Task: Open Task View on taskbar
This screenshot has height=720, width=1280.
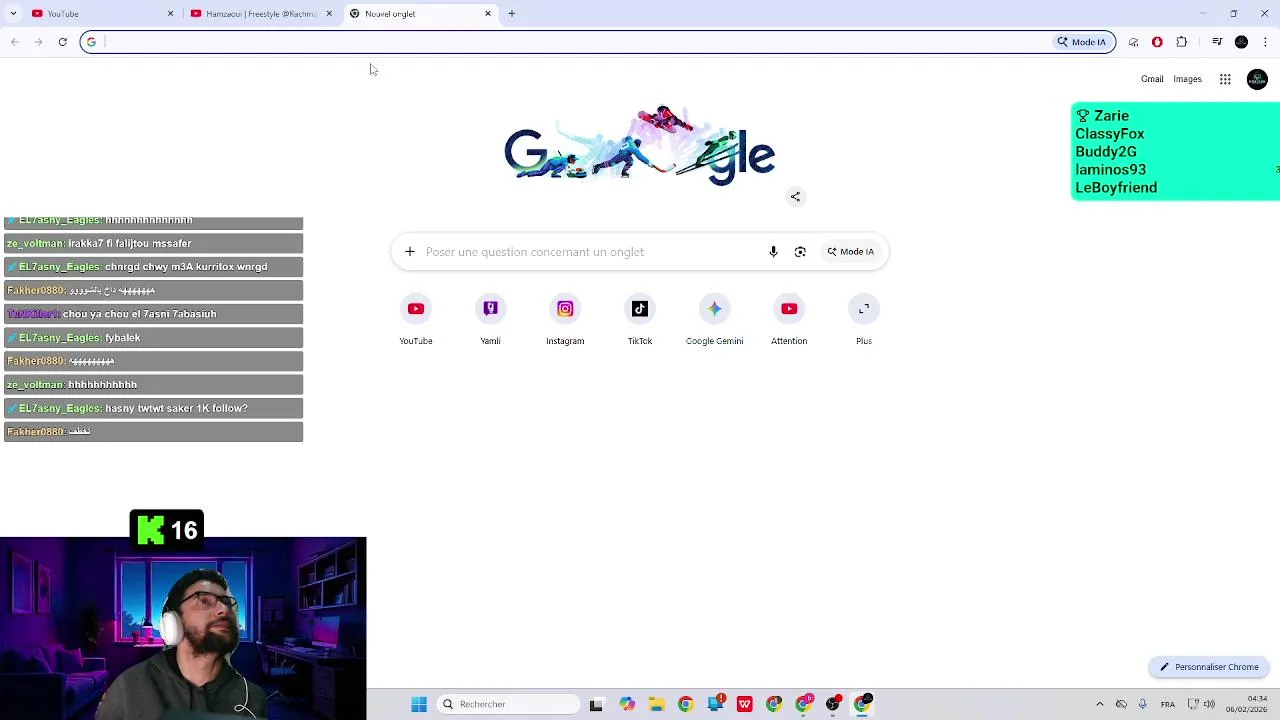Action: (596, 704)
